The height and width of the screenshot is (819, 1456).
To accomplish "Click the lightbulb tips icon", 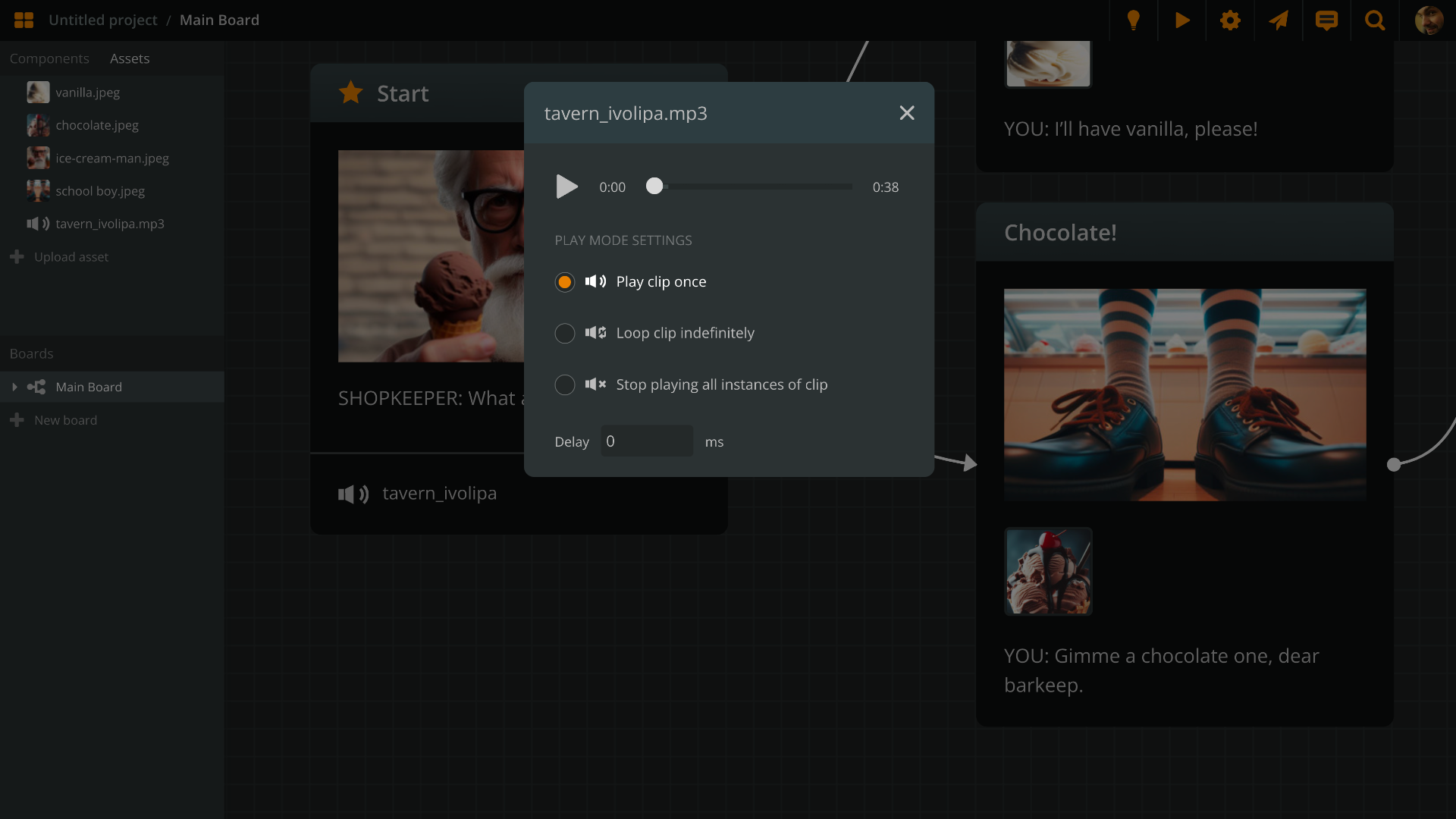I will (x=1133, y=20).
